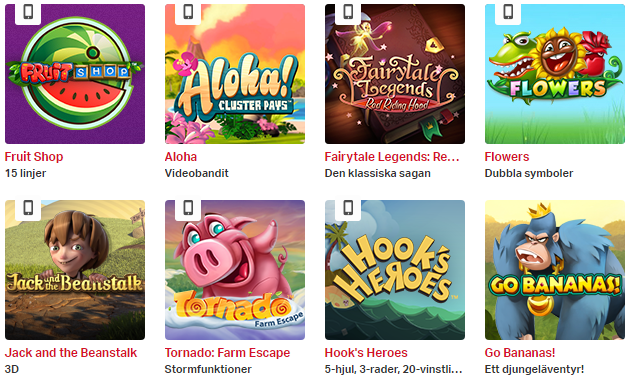Open the Fairytale Legends title link
Viewport: 631px width, 380px height.
click(392, 157)
